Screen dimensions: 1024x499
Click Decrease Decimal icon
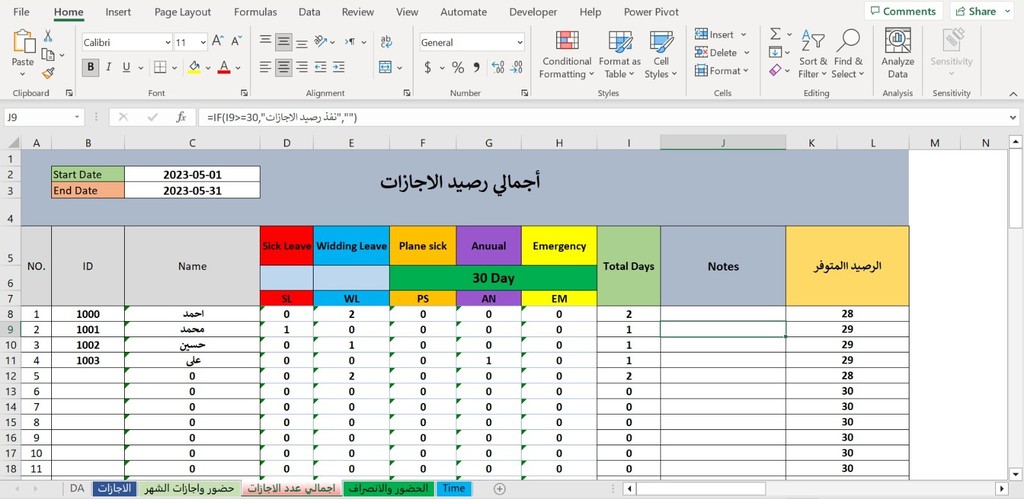pos(517,67)
